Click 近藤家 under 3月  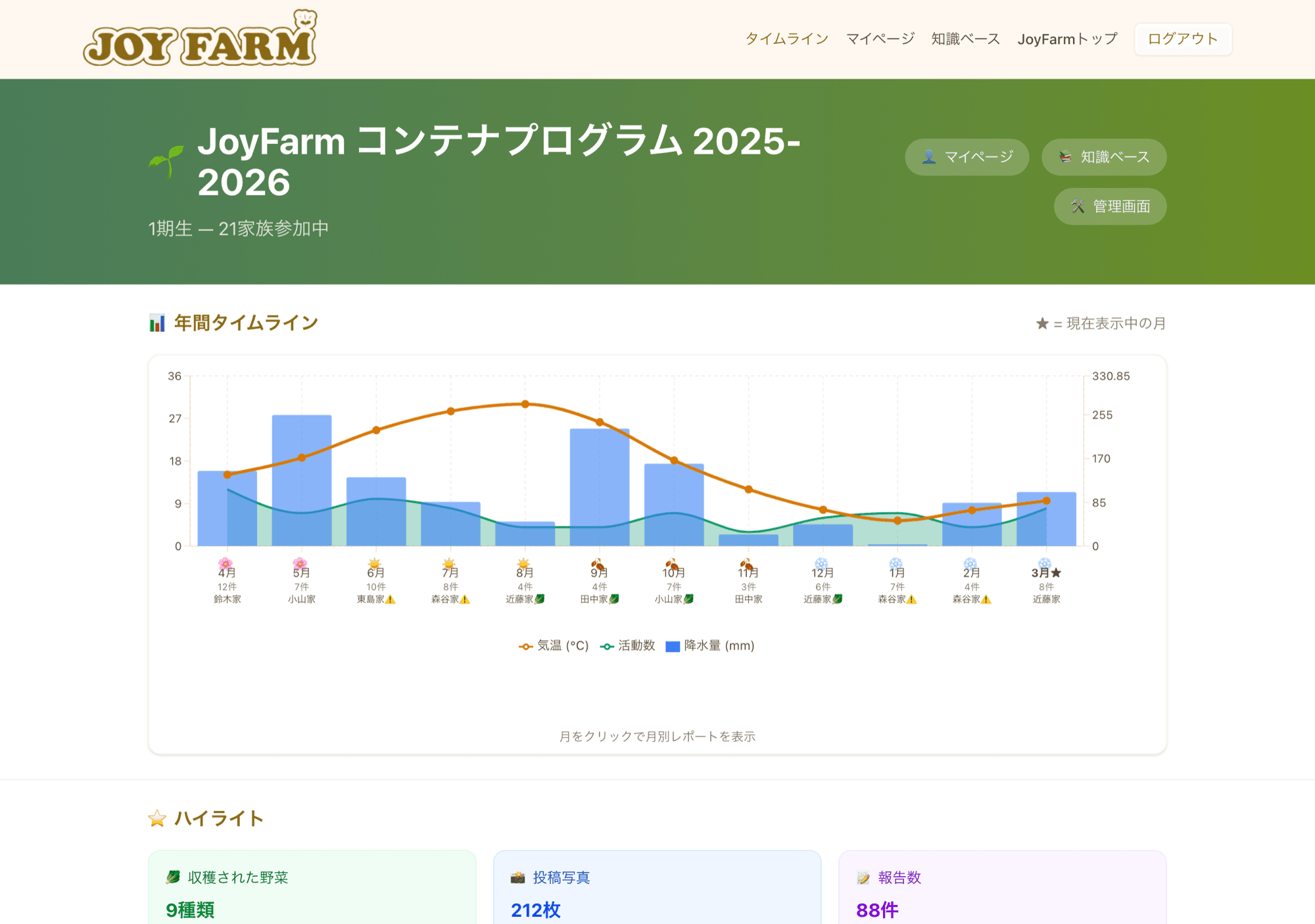pyautogui.click(x=1046, y=599)
